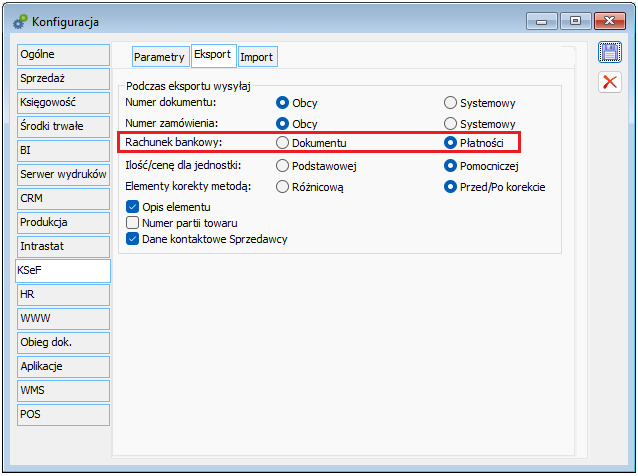Select Serwer wydruków section

click(62, 174)
